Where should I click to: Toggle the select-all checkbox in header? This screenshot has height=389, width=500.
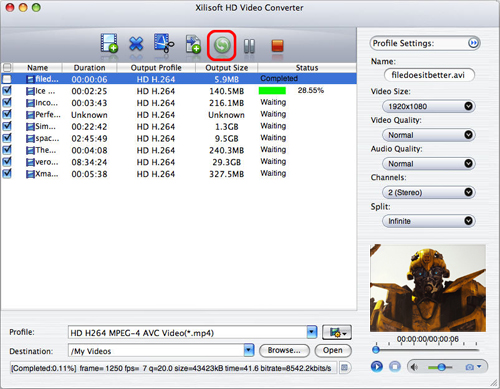pyautogui.click(x=7, y=68)
